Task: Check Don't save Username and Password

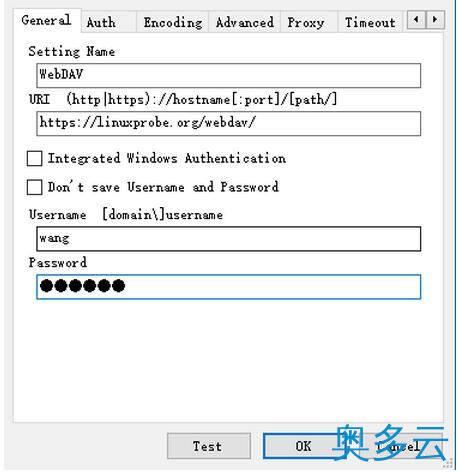Action: [x=34, y=187]
